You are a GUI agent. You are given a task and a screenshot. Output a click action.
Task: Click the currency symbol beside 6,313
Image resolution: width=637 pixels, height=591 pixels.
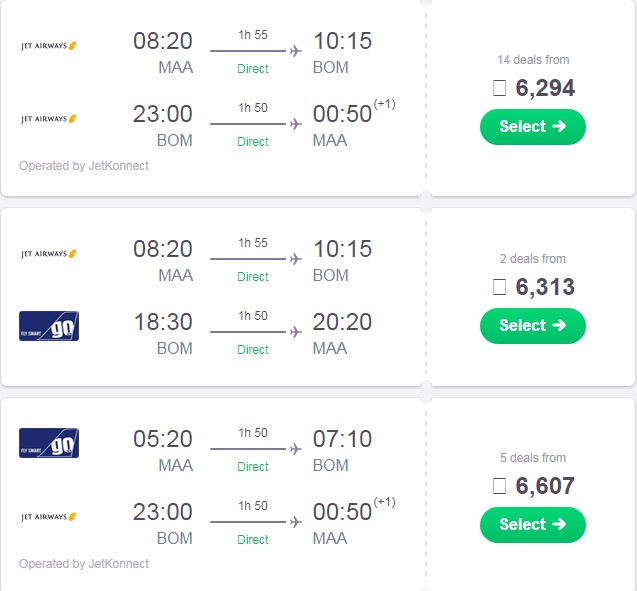[x=499, y=287]
